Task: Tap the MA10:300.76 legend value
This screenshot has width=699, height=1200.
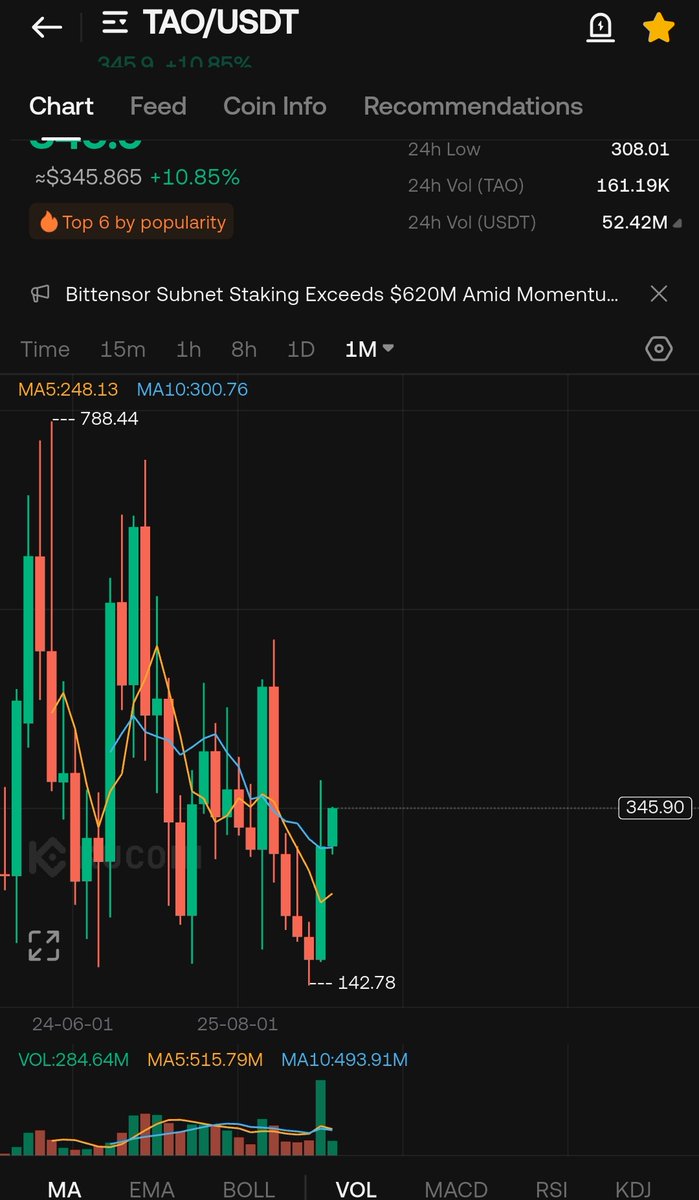Action: 192,389
